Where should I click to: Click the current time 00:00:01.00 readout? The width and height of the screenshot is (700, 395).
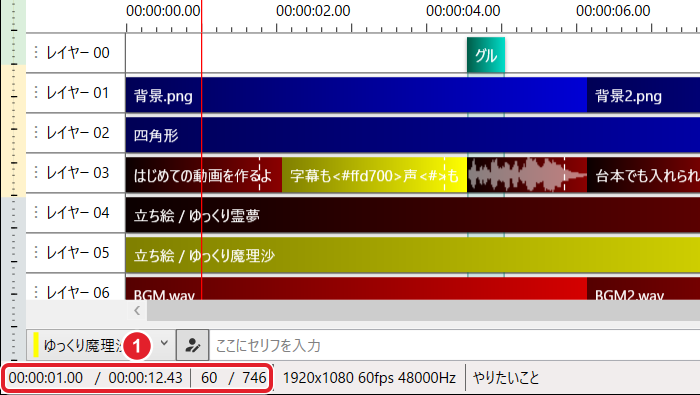(x=46, y=378)
